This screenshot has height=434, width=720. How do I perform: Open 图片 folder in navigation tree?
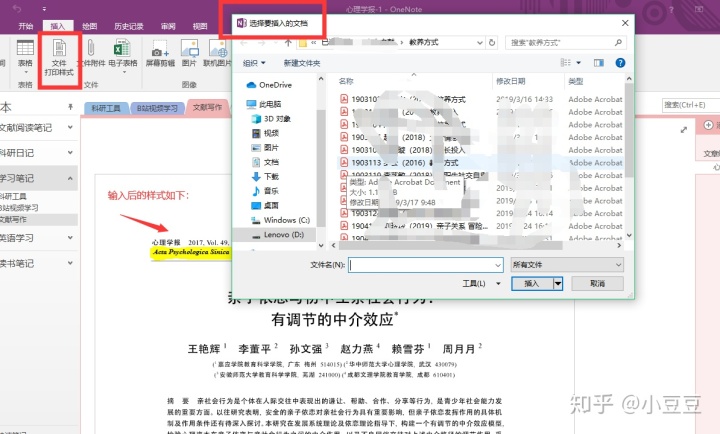click(265, 148)
